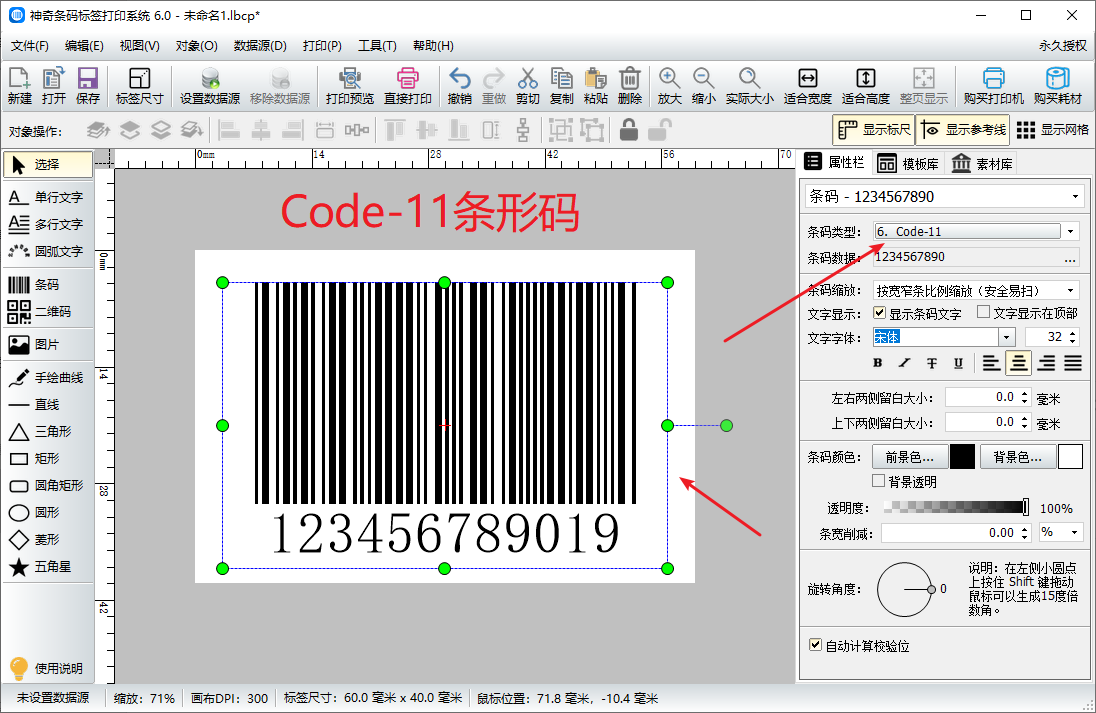Enable 背景透明 checkbox
This screenshot has height=713, width=1096.
(879, 481)
